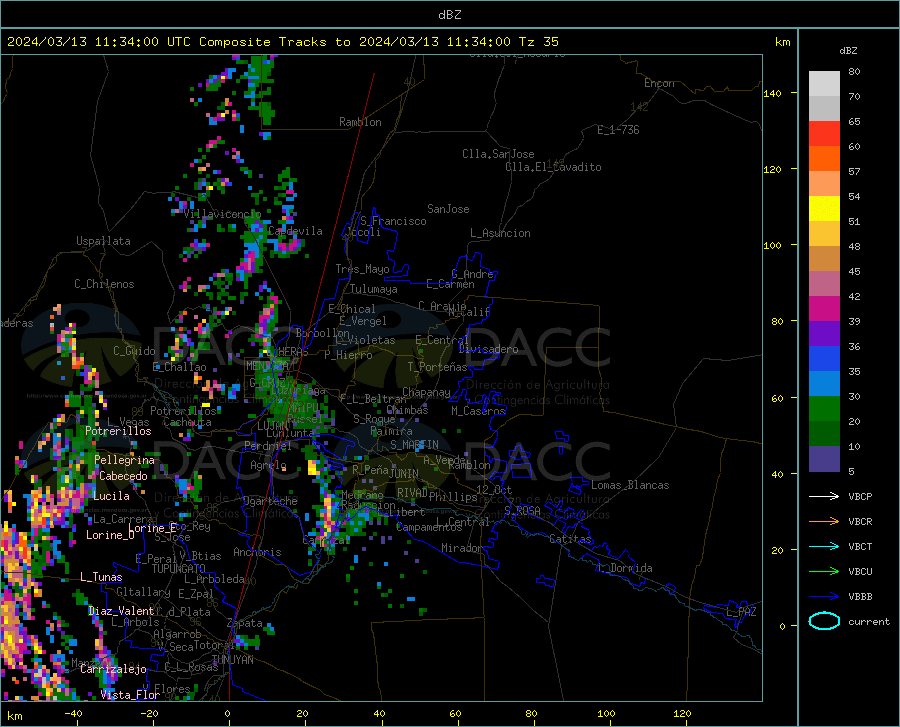Click the green VBCU arrow icon in the legend
This screenshot has height=727, width=900.
pyautogui.click(x=824, y=571)
